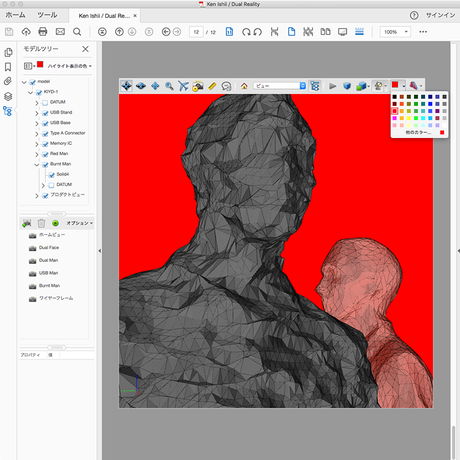Click サインイン sign-in link
460x460 pixels.
[440, 15]
